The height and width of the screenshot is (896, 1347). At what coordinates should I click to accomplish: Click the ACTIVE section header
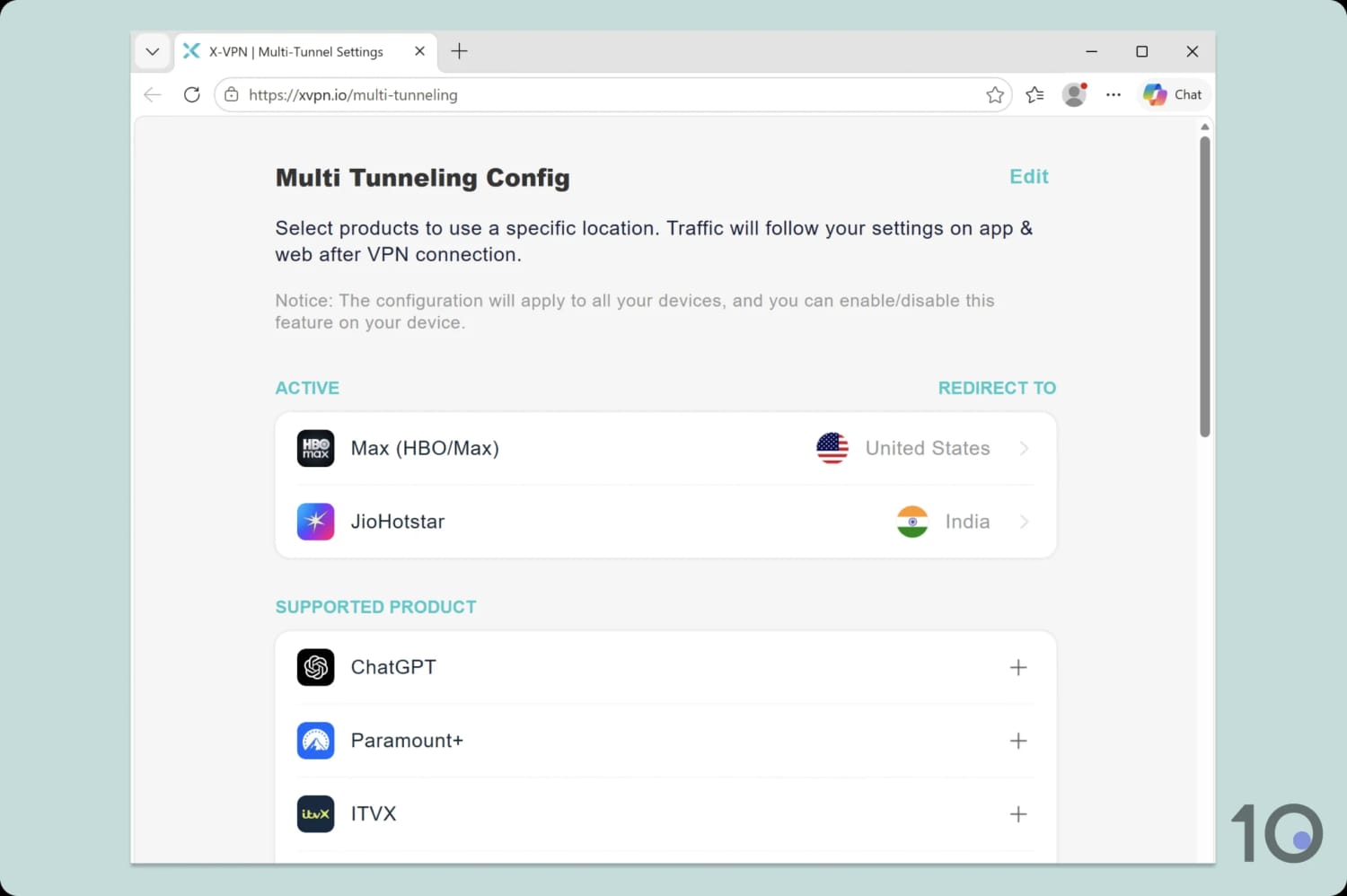(x=307, y=388)
